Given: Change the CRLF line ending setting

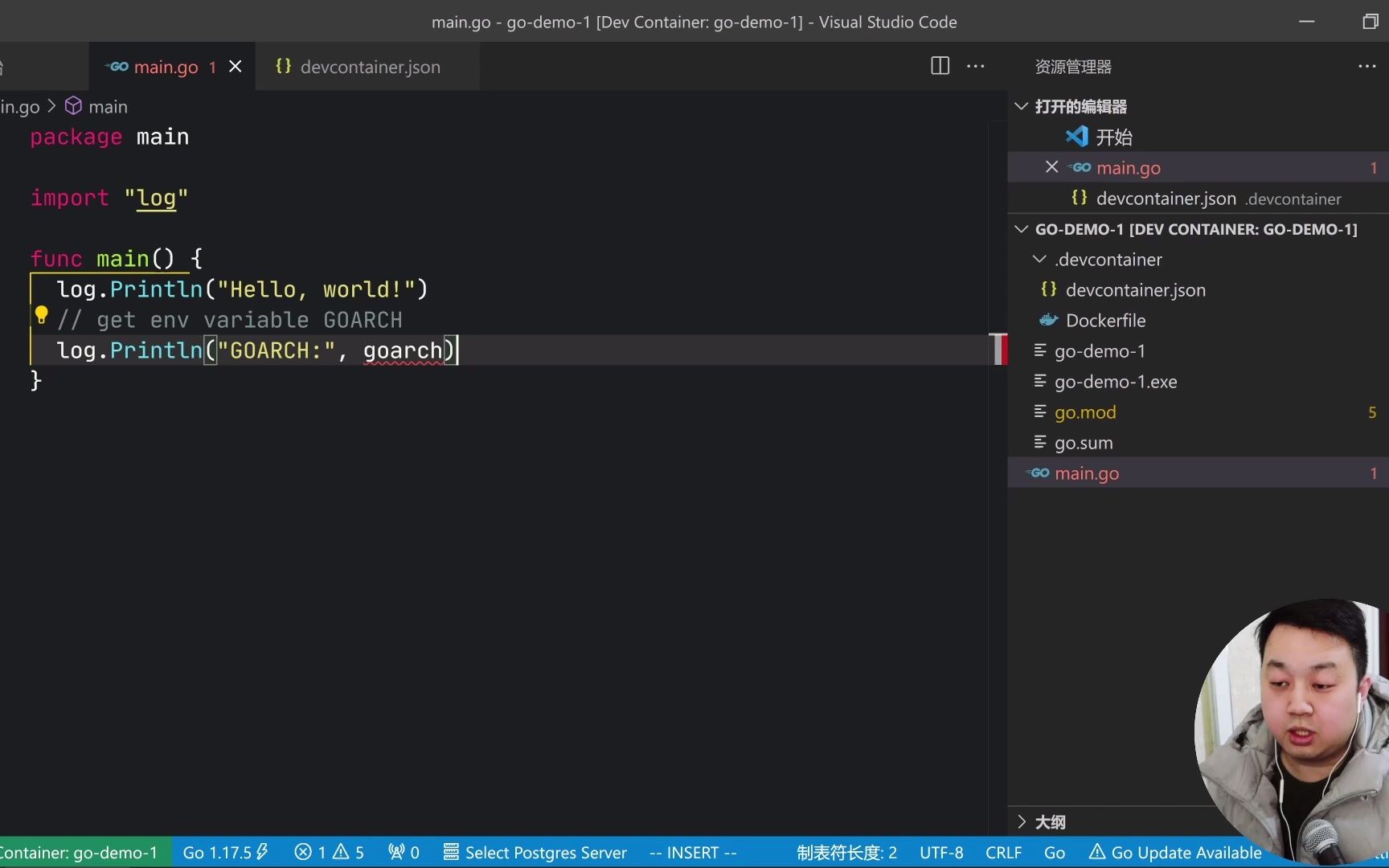Looking at the screenshot, I should coord(1003,852).
